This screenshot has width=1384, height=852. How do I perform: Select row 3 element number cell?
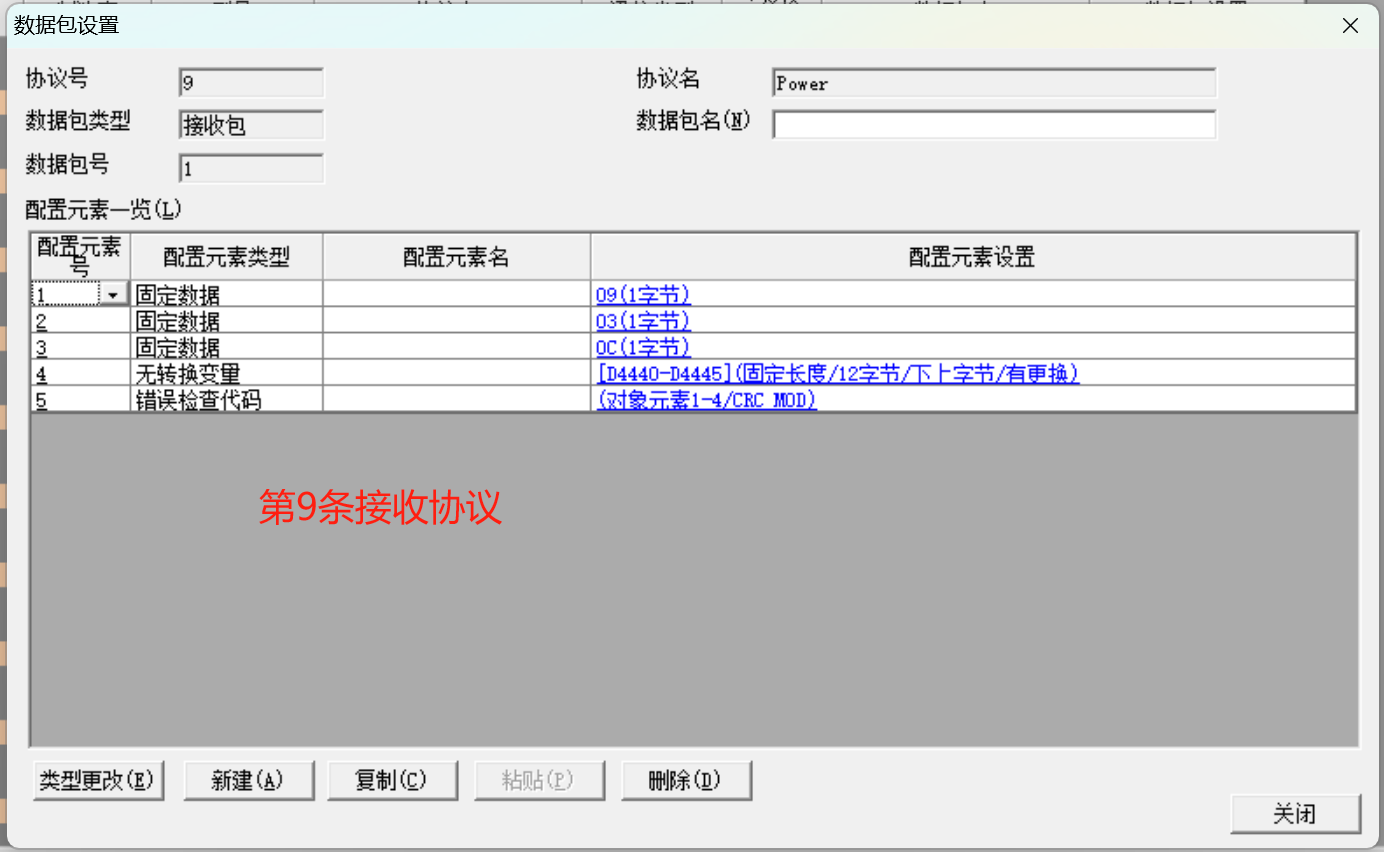[x=80, y=347]
